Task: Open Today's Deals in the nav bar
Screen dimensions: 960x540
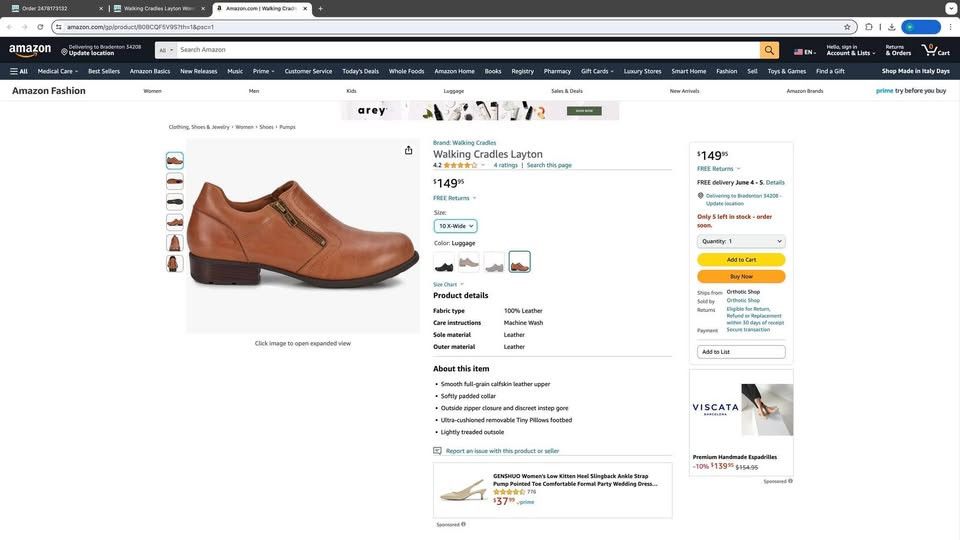Action: coord(360,71)
